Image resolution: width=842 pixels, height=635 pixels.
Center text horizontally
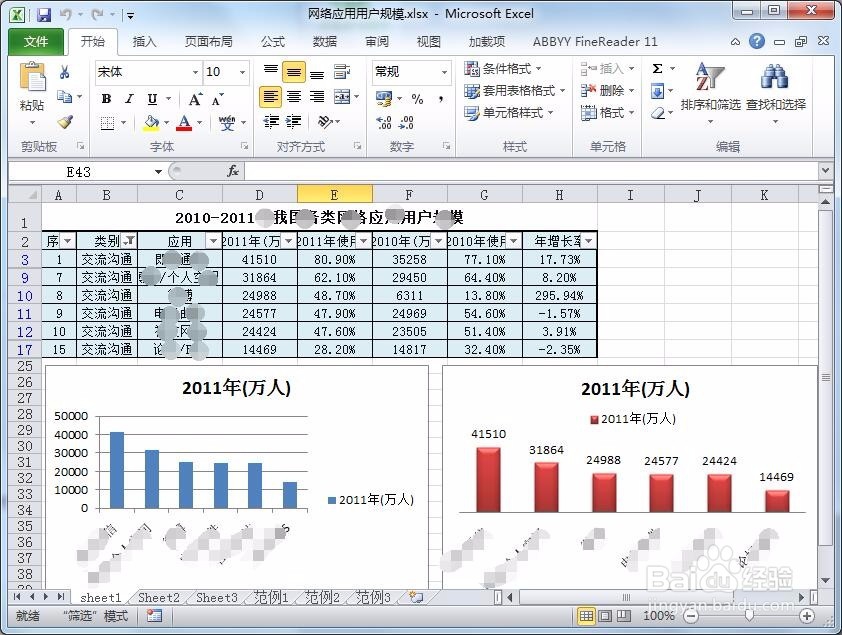click(294, 97)
